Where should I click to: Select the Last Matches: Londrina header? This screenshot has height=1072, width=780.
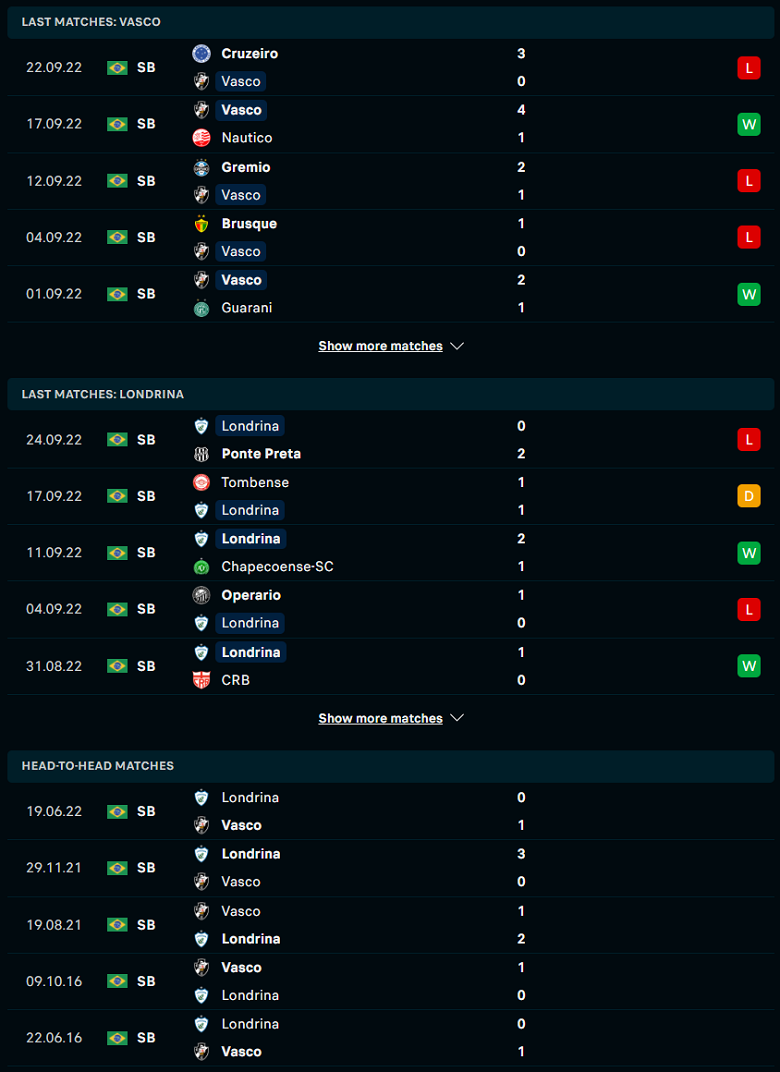[x=390, y=394]
